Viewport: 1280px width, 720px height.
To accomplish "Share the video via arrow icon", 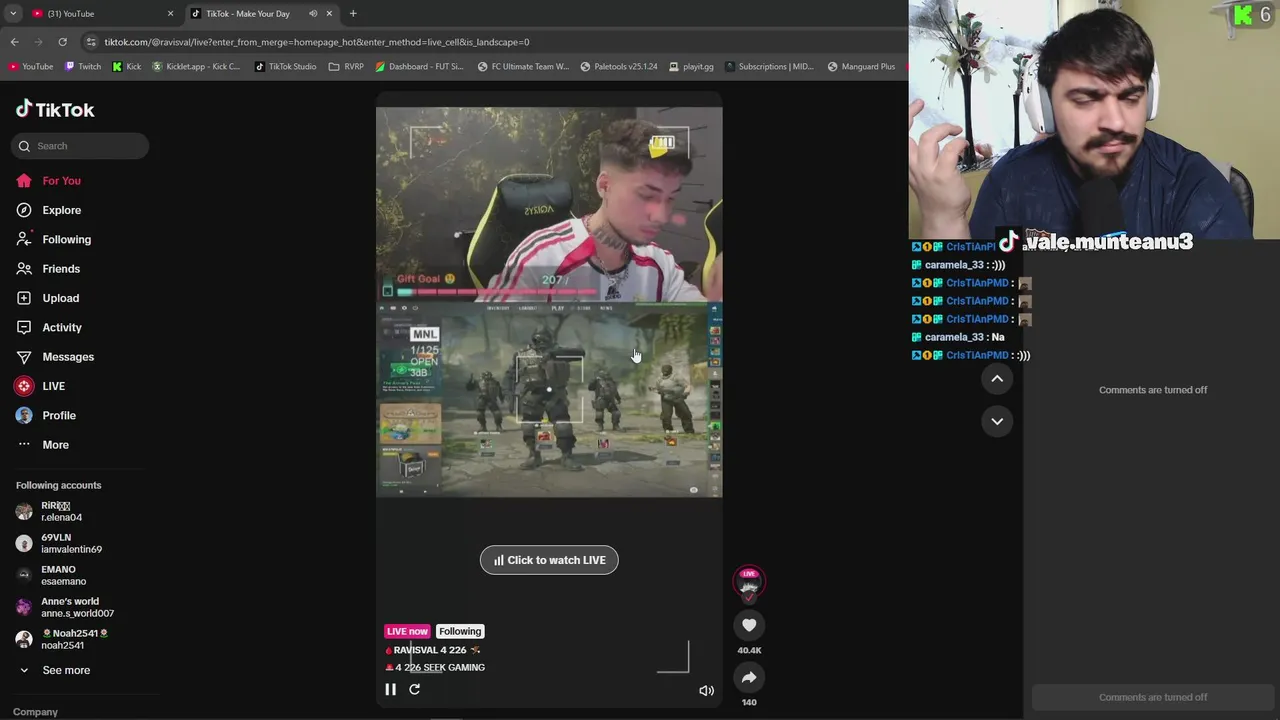I will click(x=749, y=677).
